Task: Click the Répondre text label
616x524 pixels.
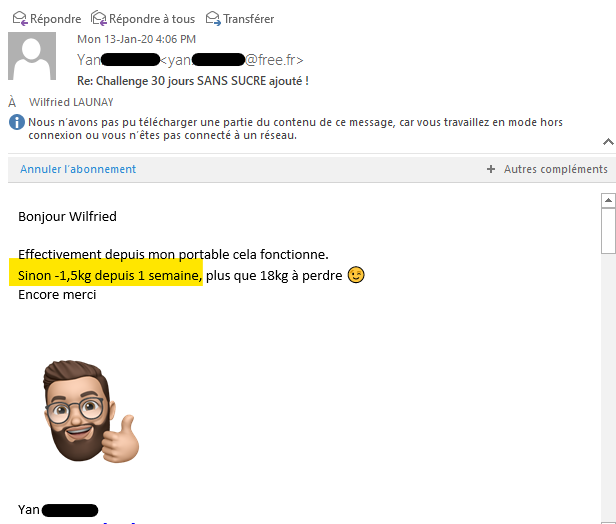Action: coord(55,19)
